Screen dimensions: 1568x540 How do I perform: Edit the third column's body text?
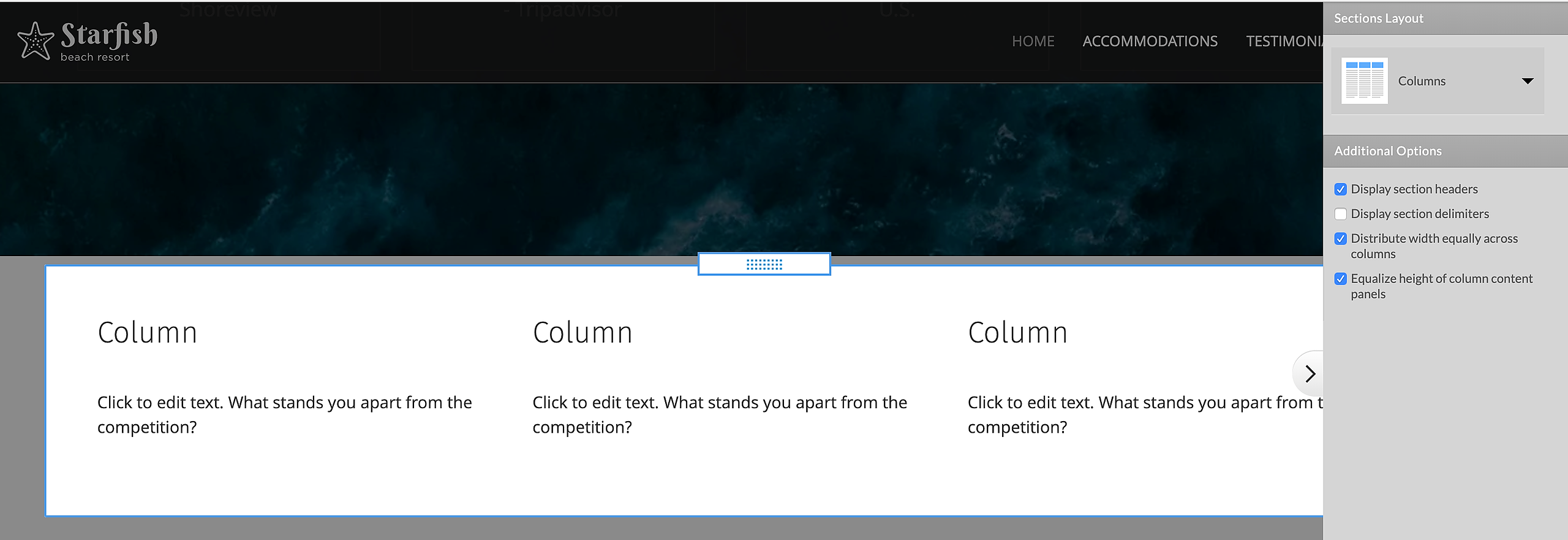click(1145, 414)
